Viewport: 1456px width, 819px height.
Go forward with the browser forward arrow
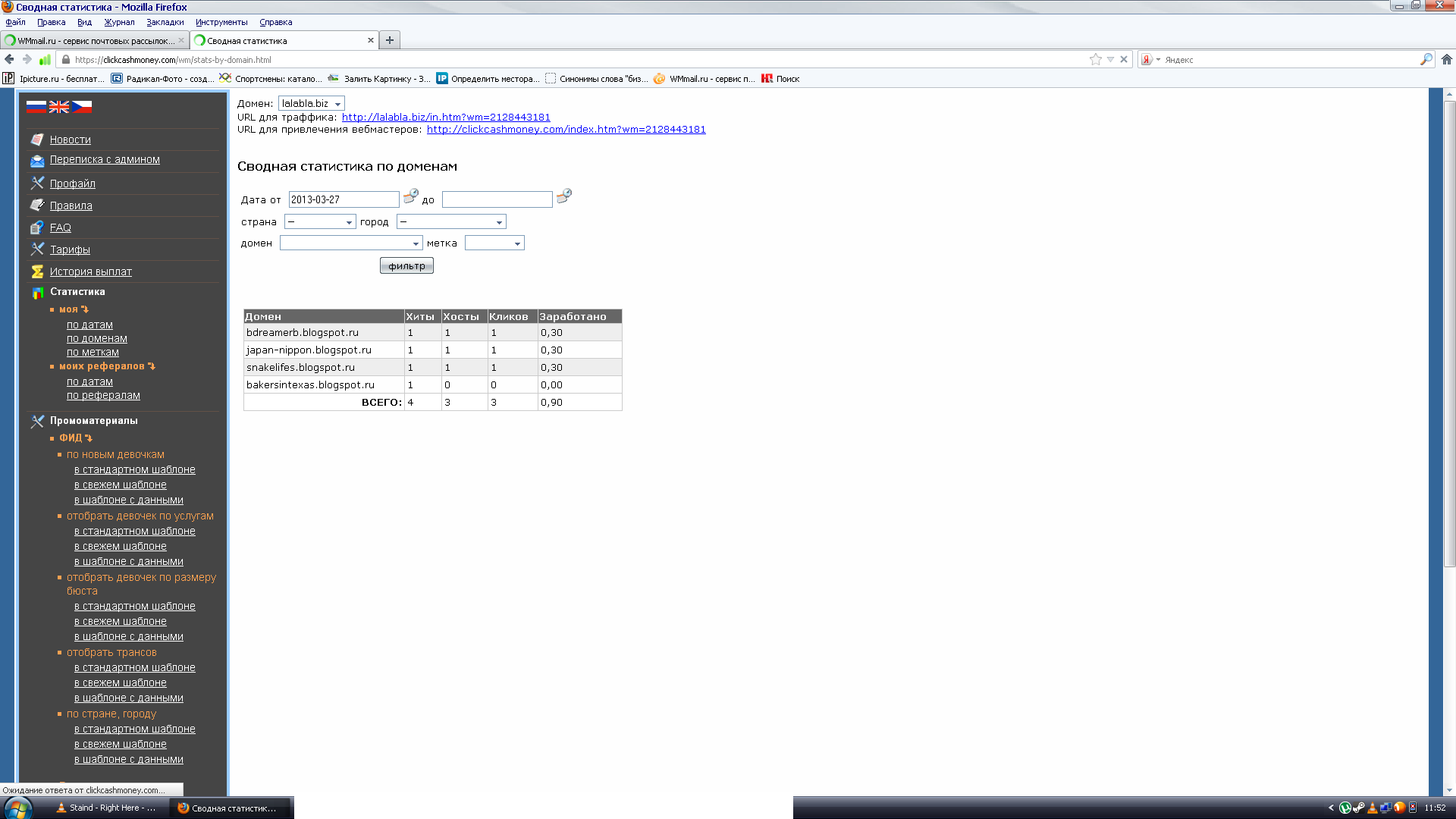pyautogui.click(x=27, y=59)
